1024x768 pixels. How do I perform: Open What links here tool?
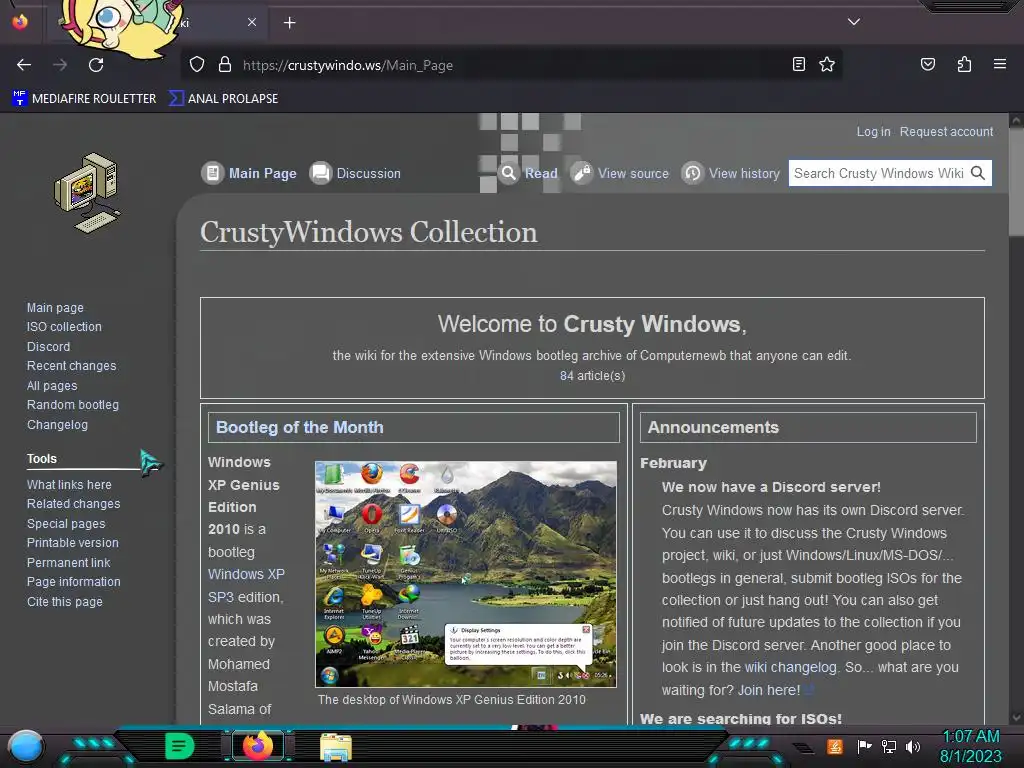tap(69, 485)
